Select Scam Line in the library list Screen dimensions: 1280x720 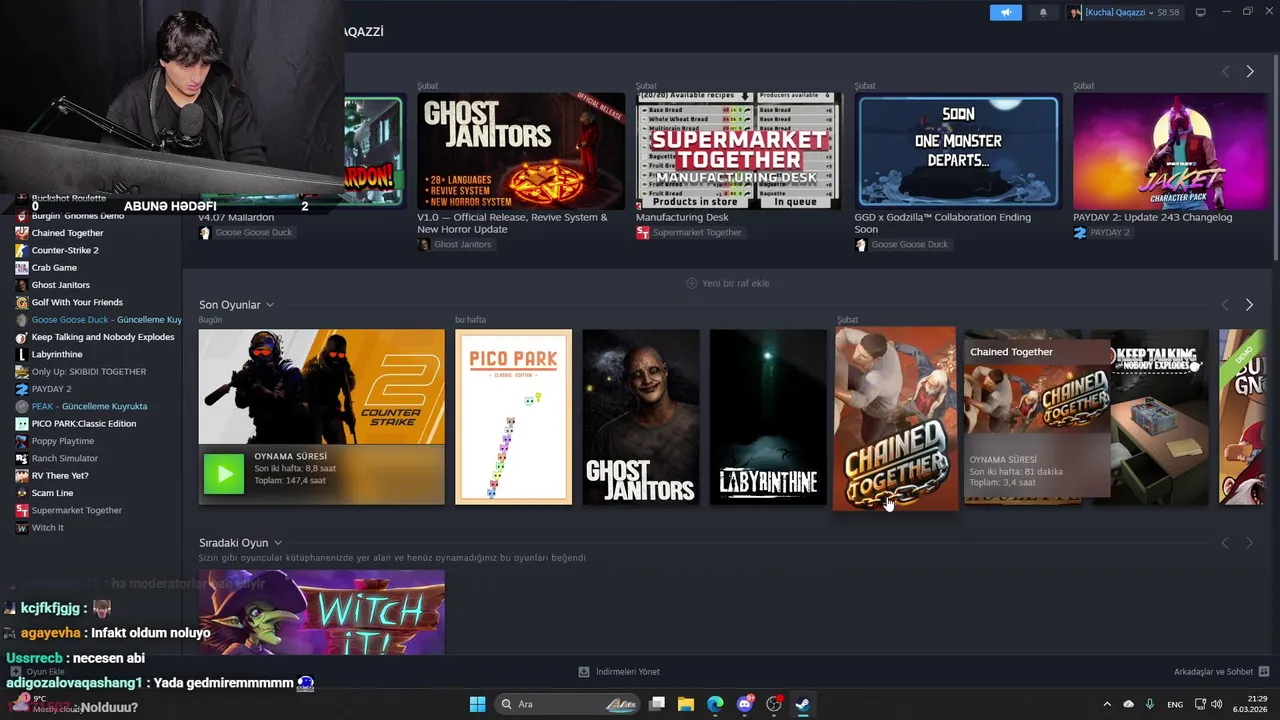click(x=52, y=493)
